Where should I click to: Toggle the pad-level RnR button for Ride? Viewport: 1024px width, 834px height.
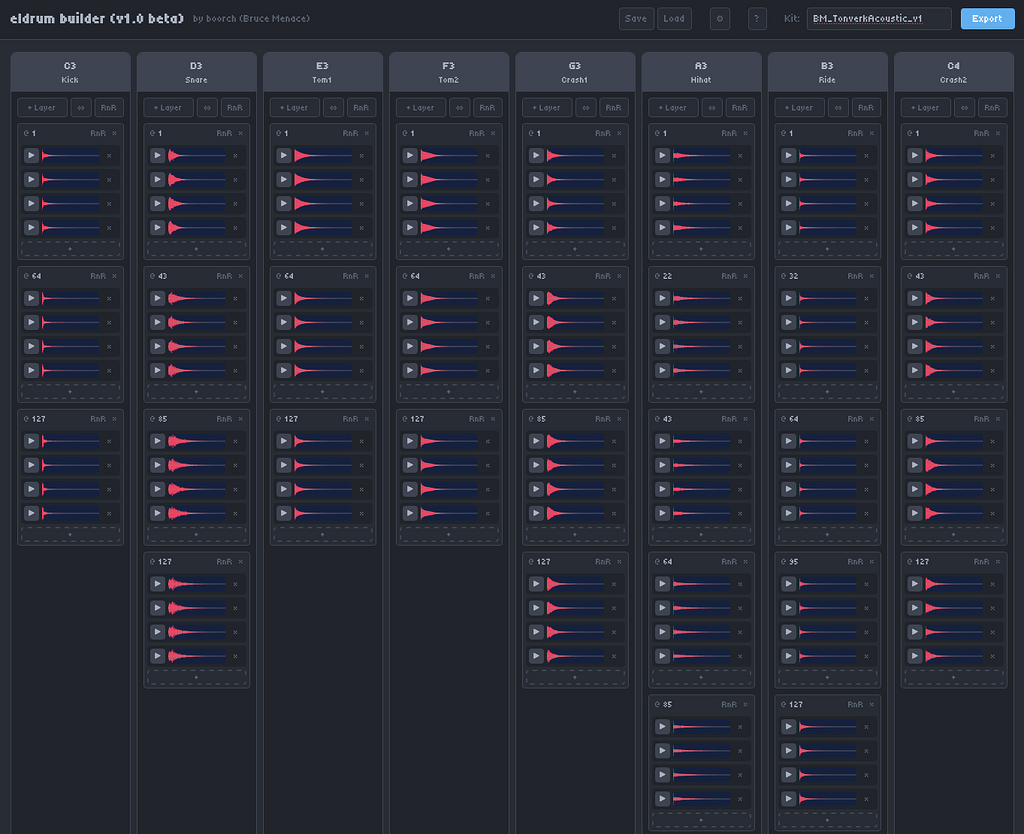pos(866,108)
